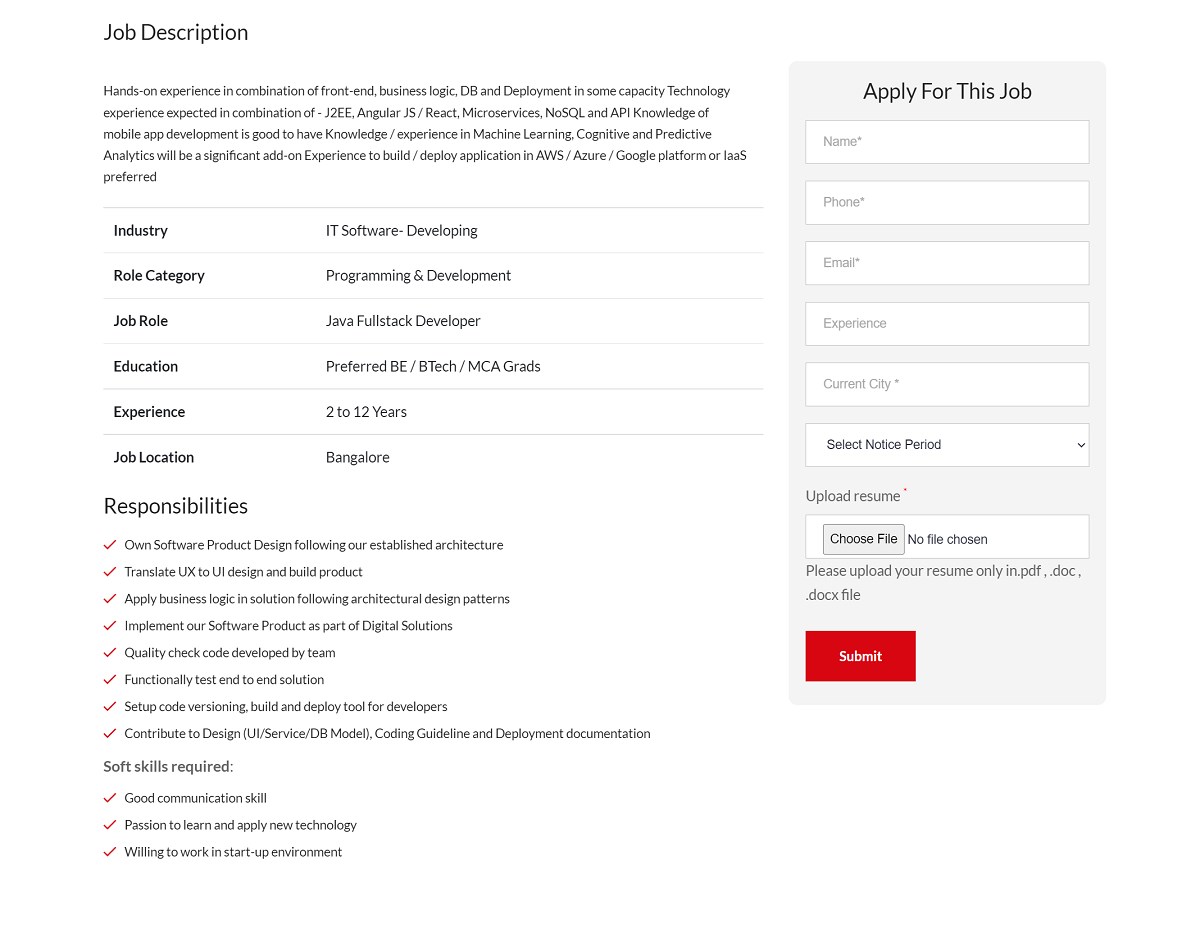Click the checkmark next to "Quality check code developed by team"
This screenshot has height=939, width=1200.
(x=110, y=652)
